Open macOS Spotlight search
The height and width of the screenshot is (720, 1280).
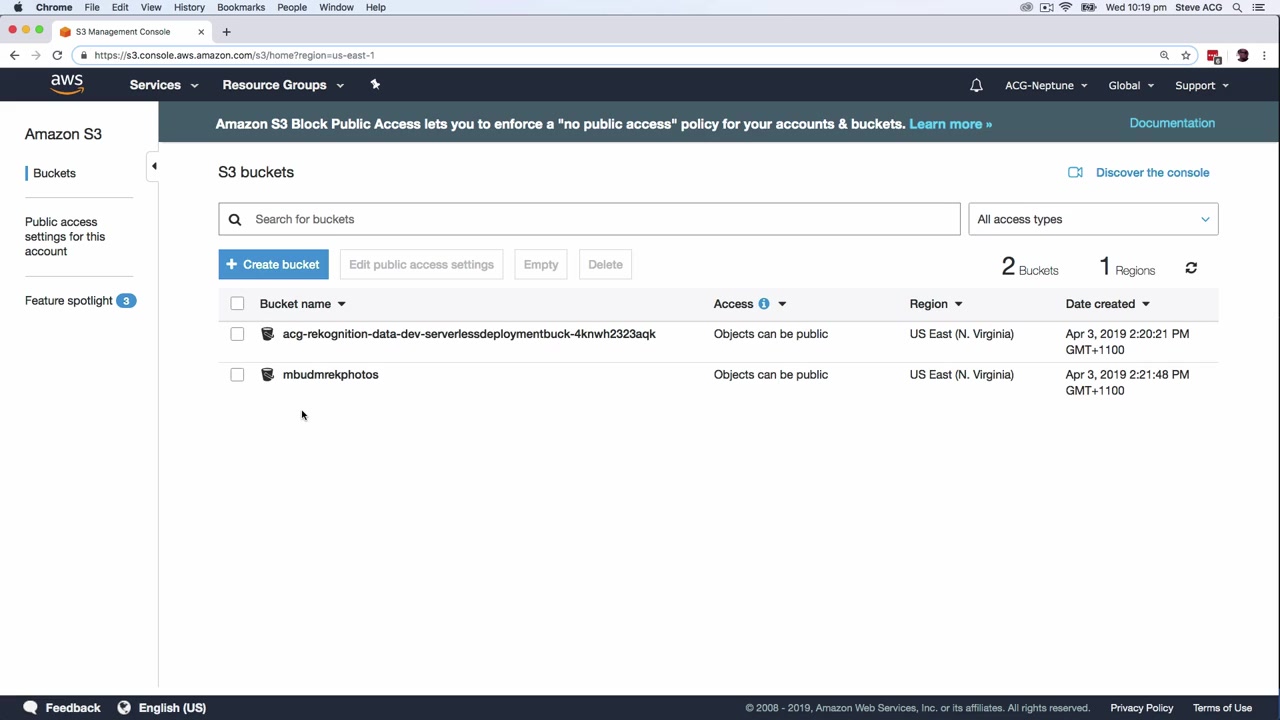click(x=1237, y=7)
